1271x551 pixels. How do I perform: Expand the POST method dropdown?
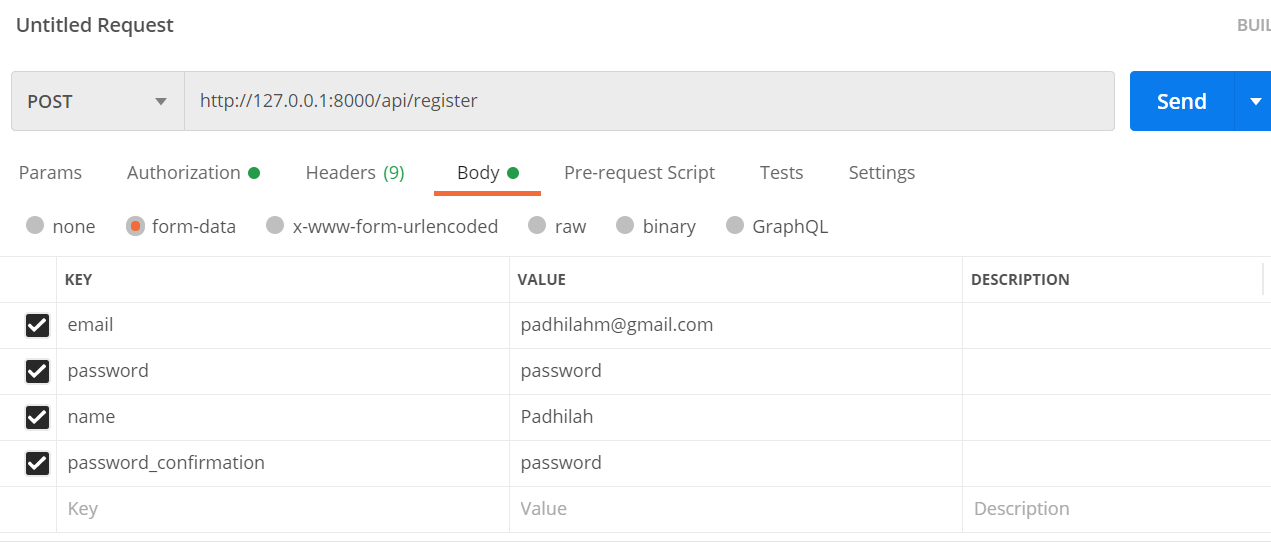(x=97, y=101)
